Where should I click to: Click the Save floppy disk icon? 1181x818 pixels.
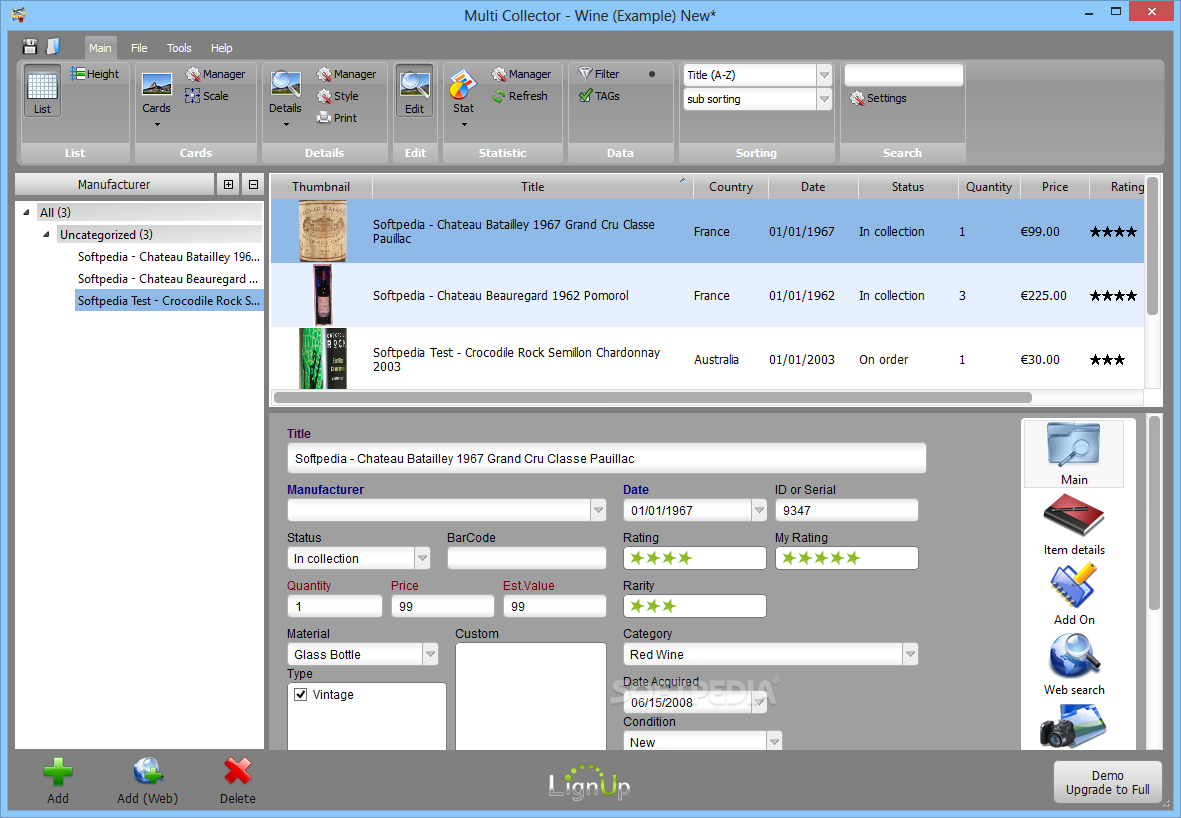tap(29, 47)
